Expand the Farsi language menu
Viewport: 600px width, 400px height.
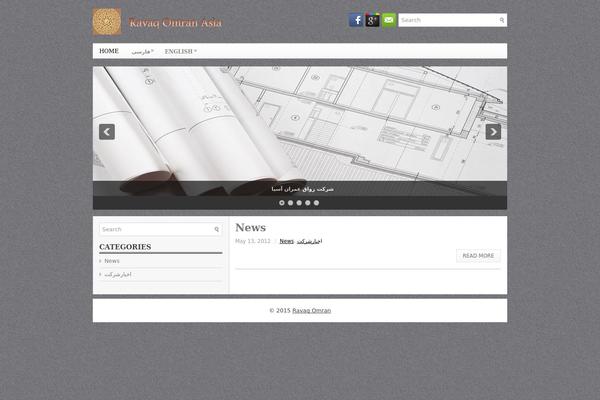click(142, 51)
